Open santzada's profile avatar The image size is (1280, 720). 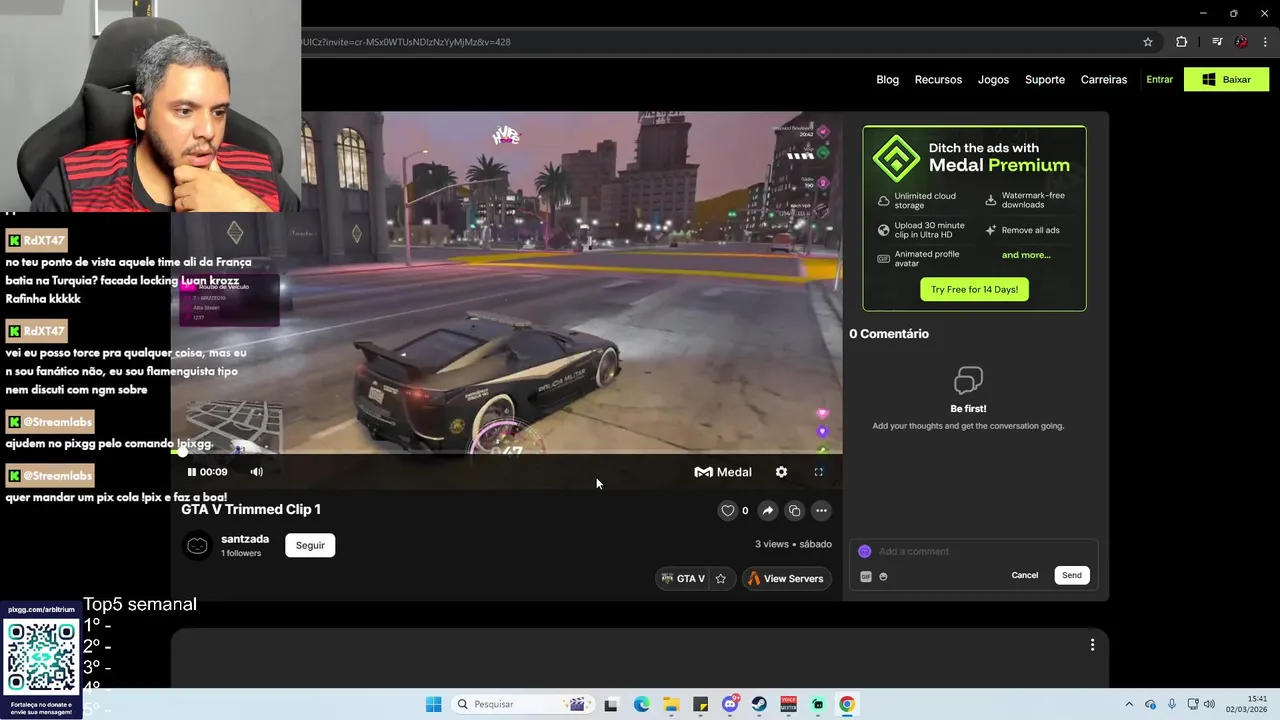click(198, 545)
